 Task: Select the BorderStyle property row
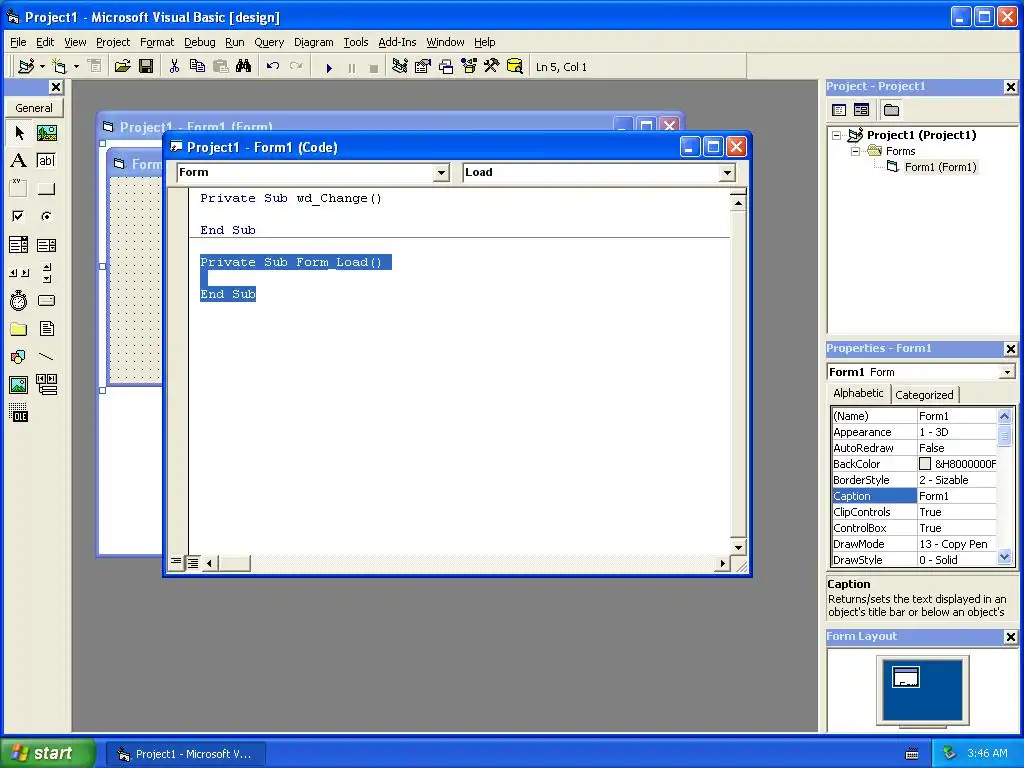(914, 480)
